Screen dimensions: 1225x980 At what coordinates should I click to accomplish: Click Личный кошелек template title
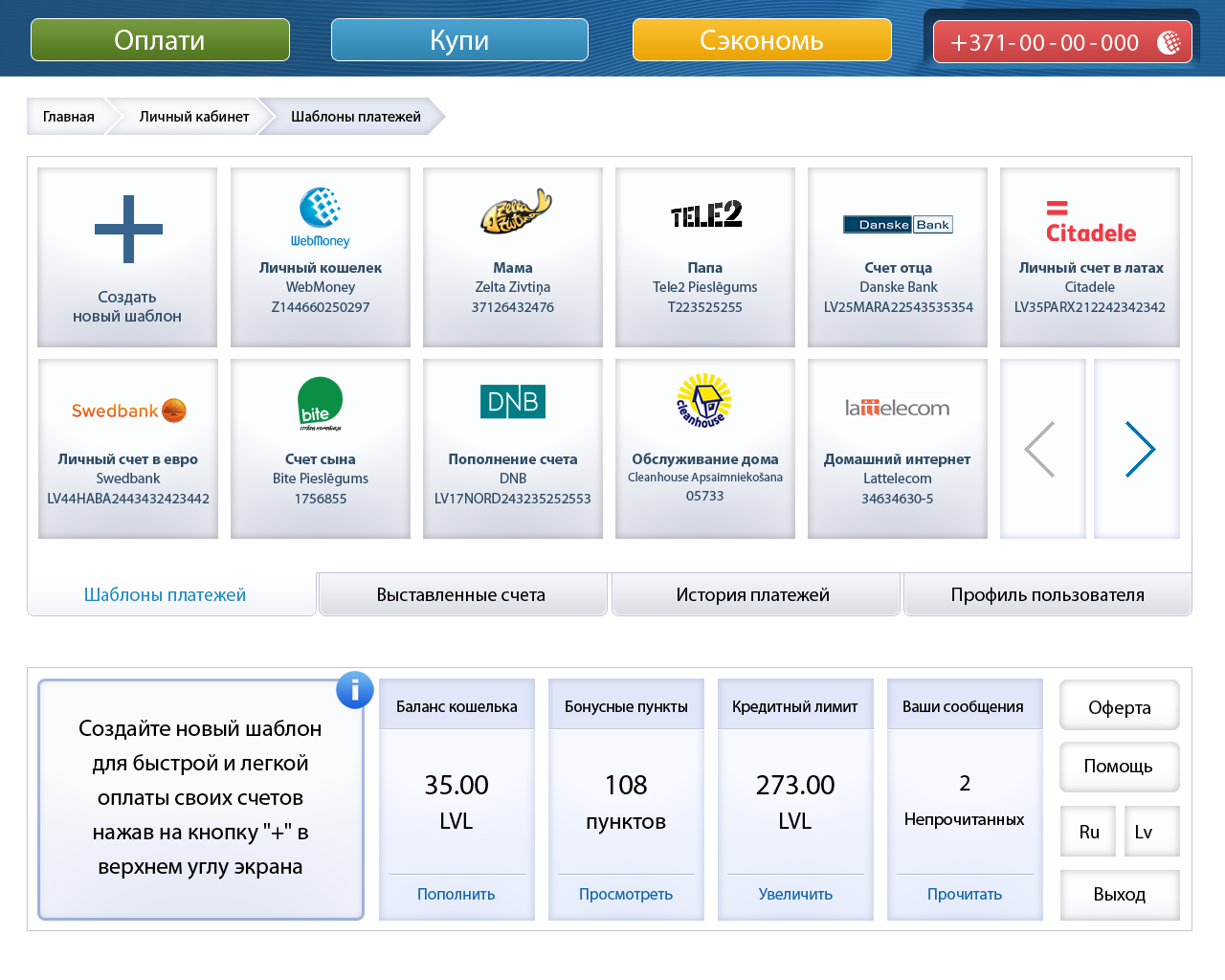click(321, 268)
